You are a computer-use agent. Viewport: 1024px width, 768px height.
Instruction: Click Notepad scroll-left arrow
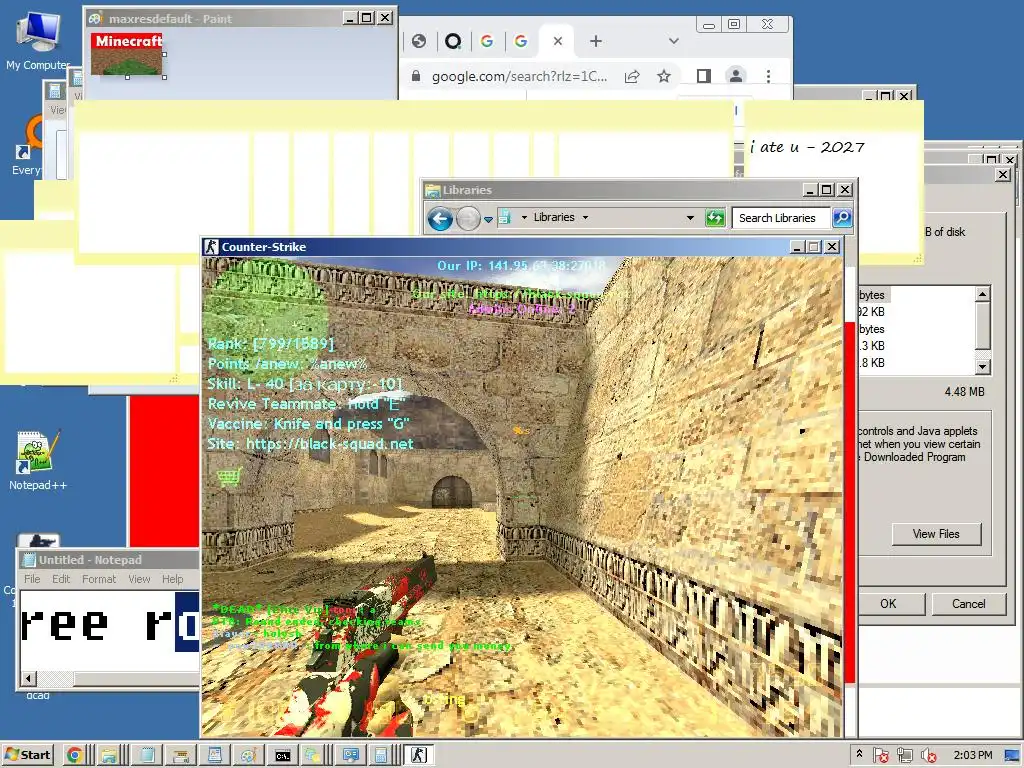[28, 679]
